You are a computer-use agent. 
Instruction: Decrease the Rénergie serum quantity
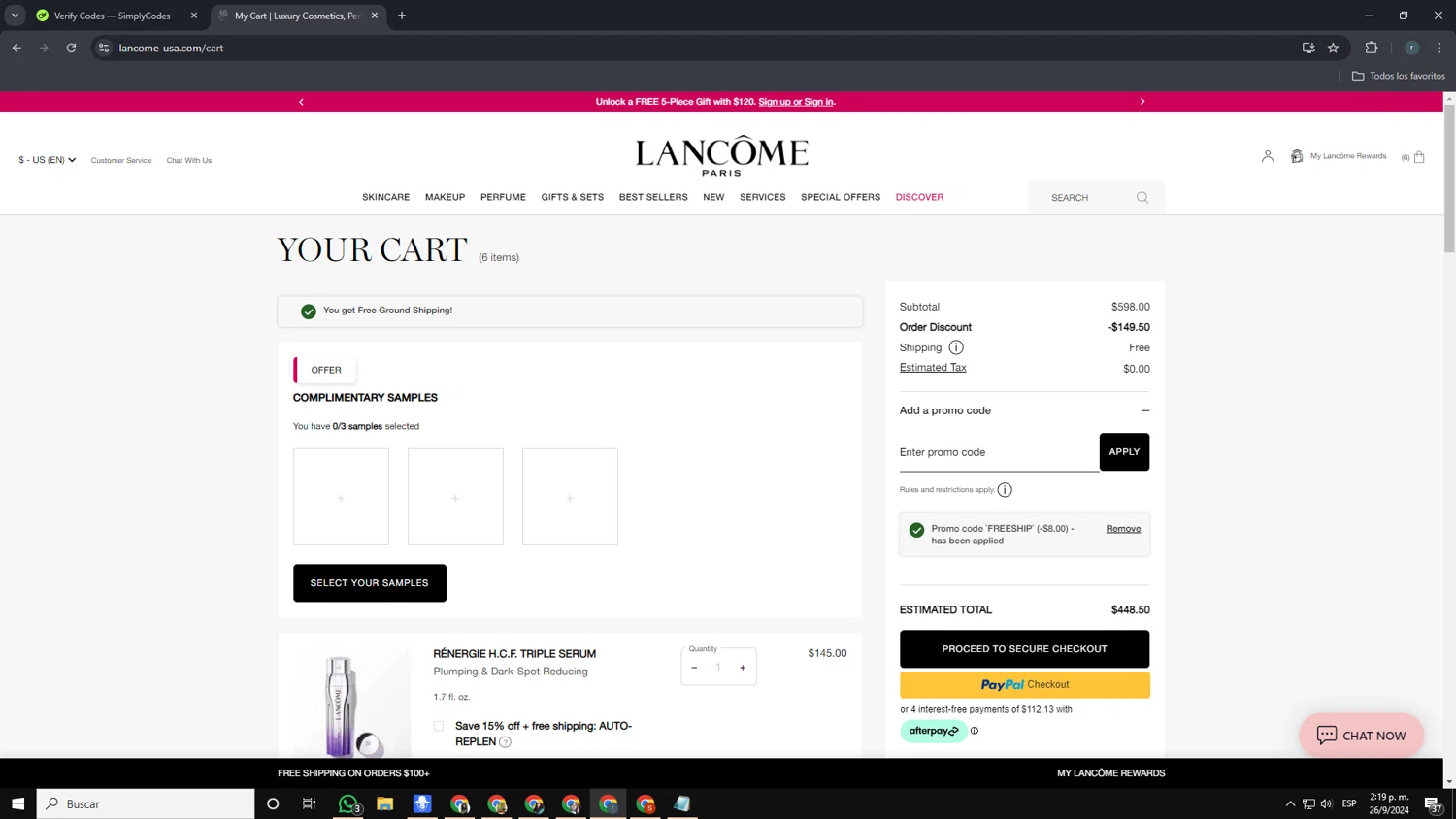694,668
